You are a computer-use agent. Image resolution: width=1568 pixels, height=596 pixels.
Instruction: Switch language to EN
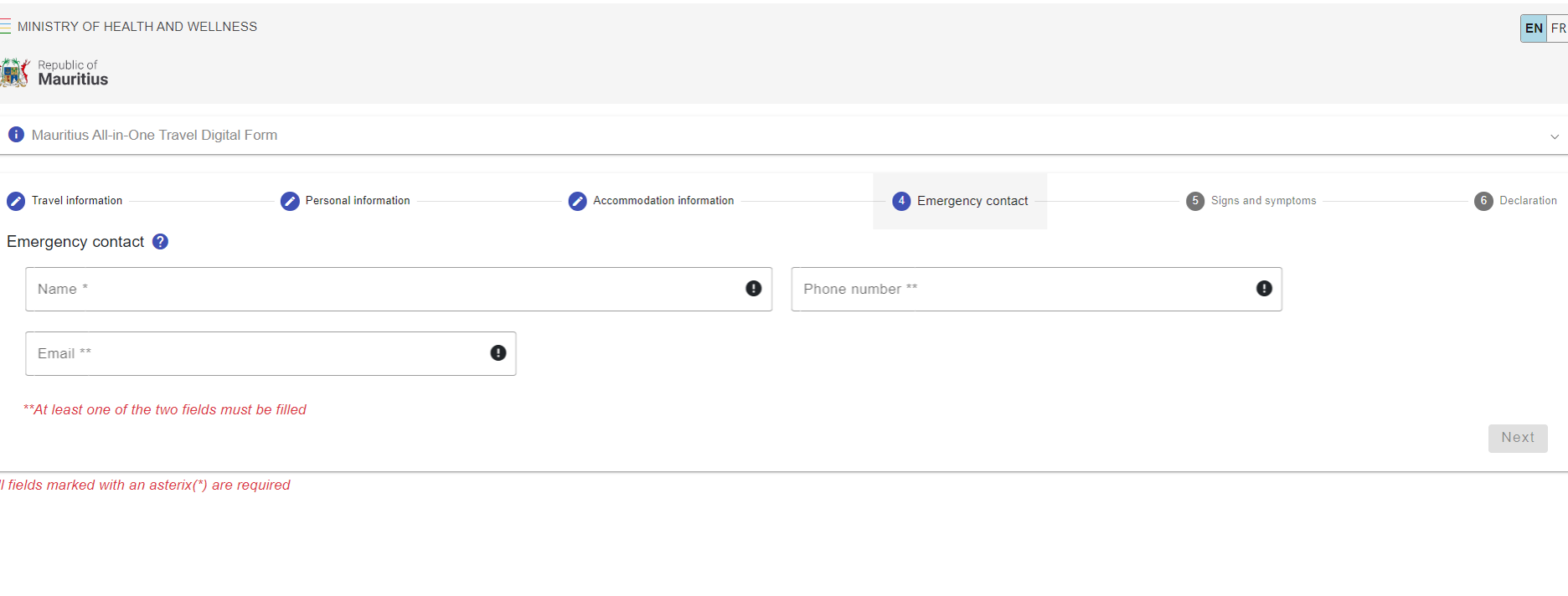[x=1534, y=28]
